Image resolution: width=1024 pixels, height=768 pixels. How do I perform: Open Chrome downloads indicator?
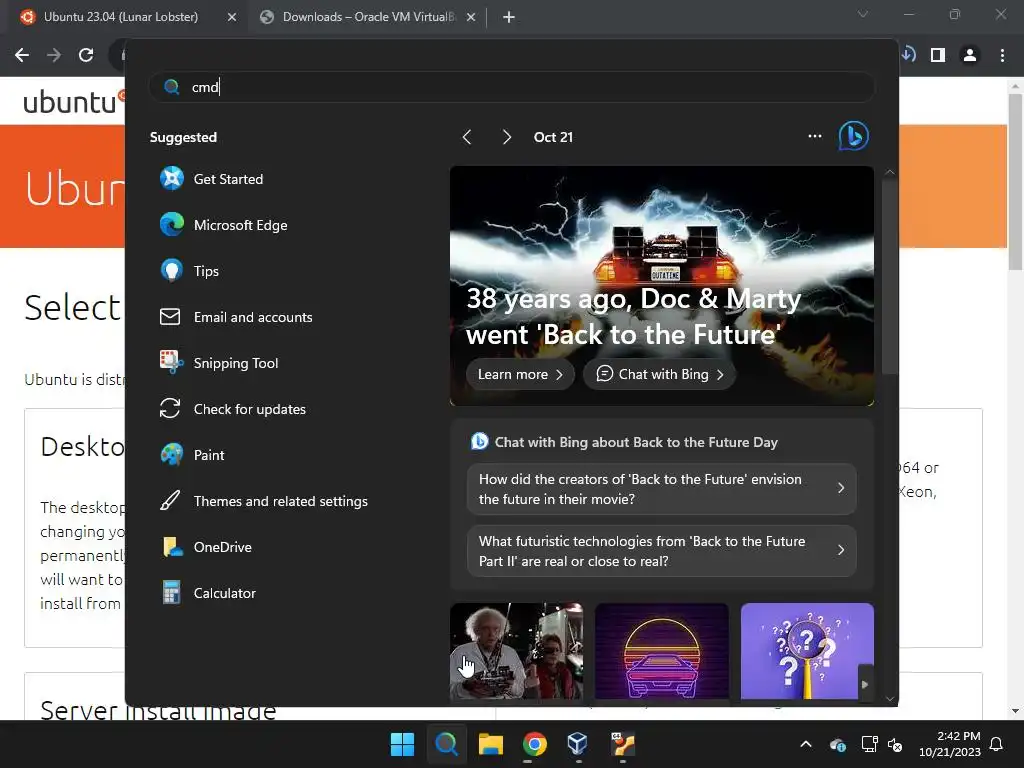[x=908, y=55]
